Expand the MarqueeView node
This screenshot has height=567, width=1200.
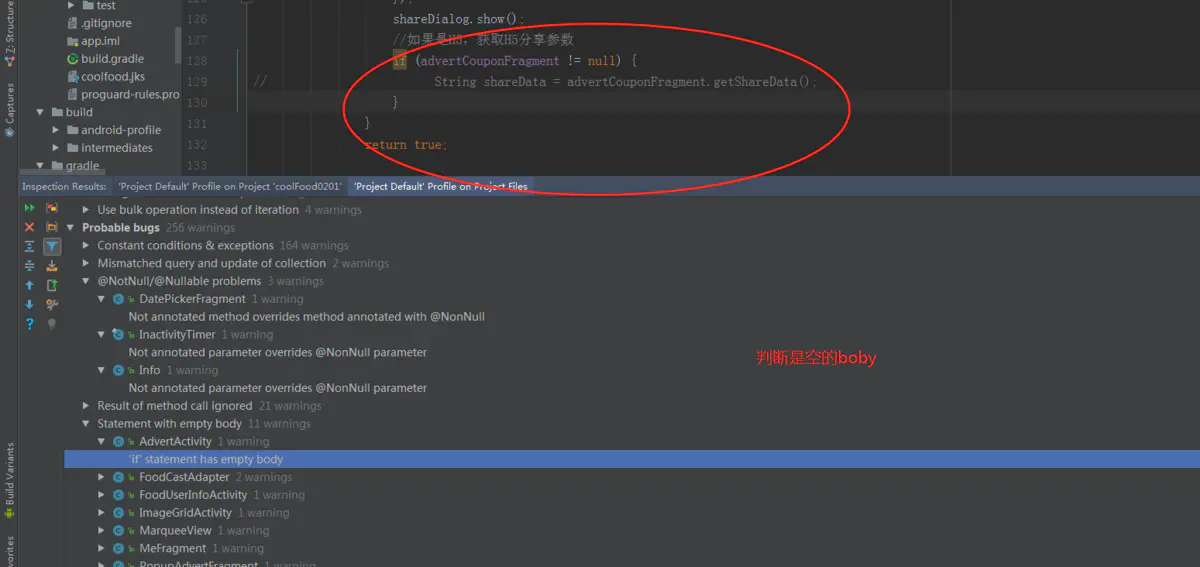click(x=102, y=531)
